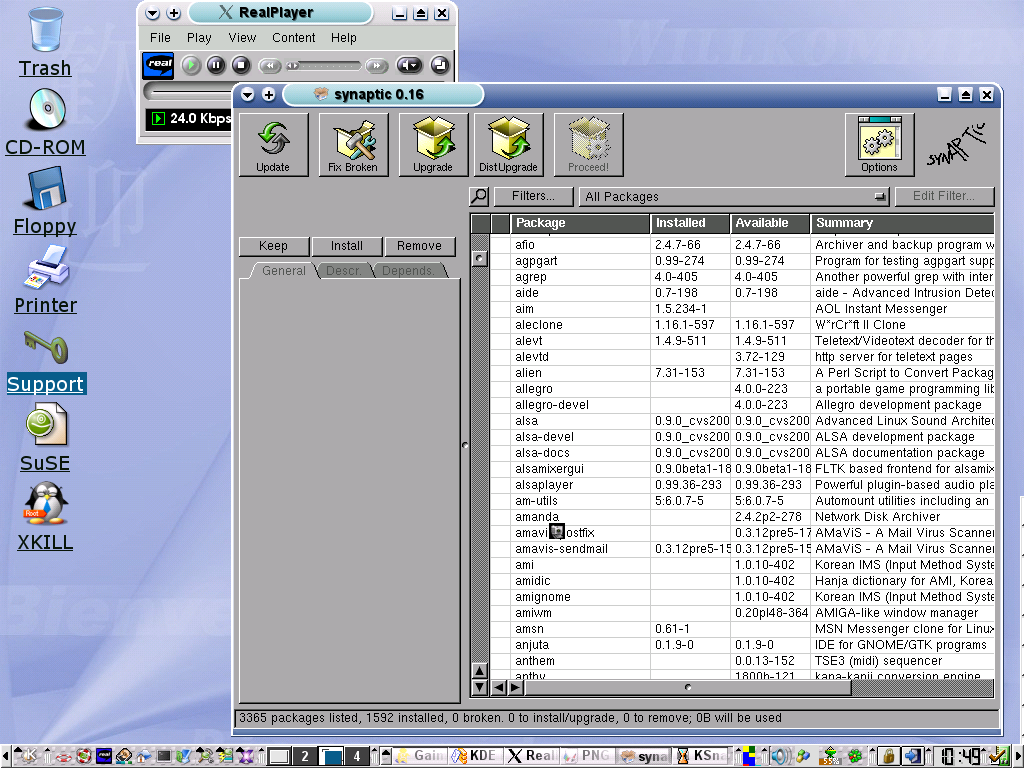Switch to the Descr. tab
Screen dimensions: 1024x768
click(x=344, y=270)
